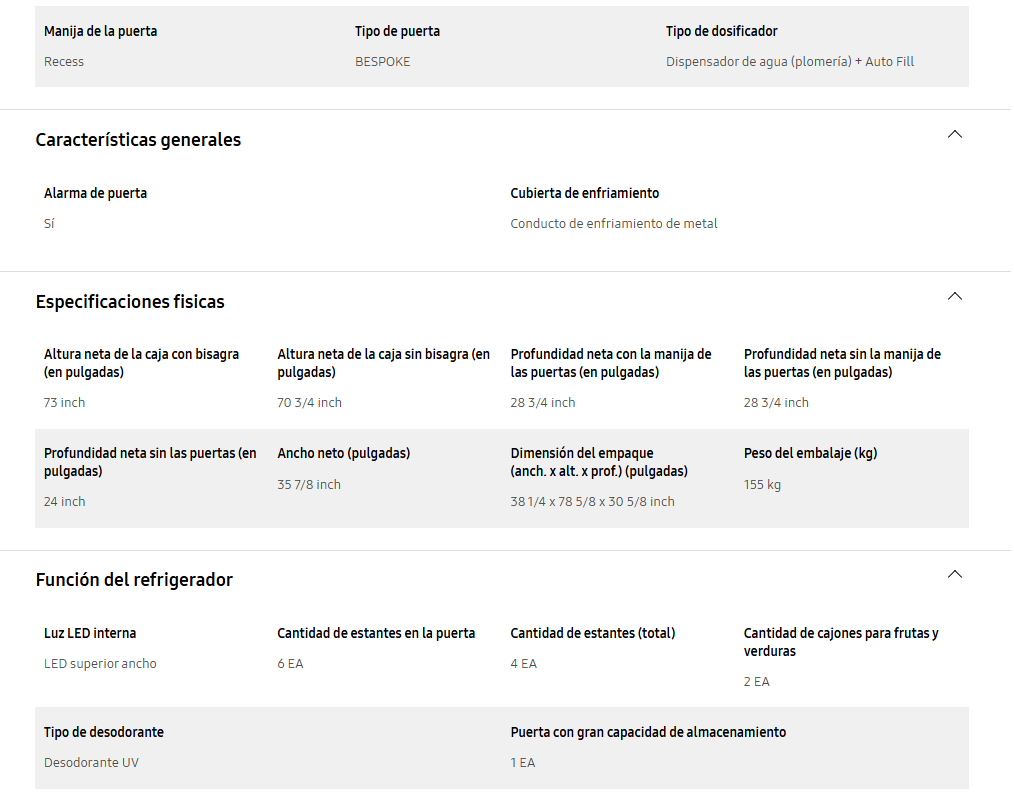Click the Características generales heading
Viewport: 1014px width, 807px height.
(138, 140)
